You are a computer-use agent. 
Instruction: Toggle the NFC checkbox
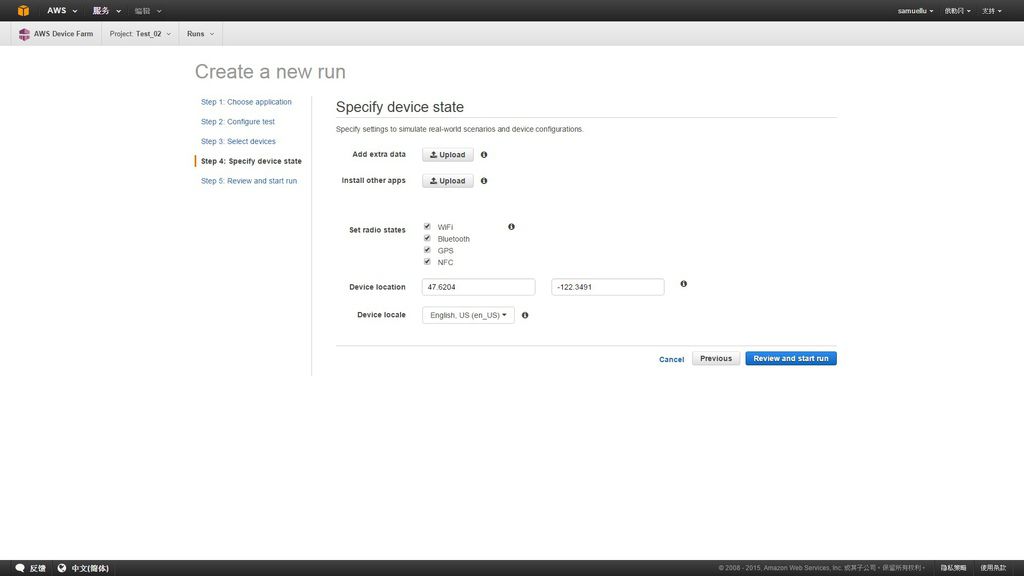tap(427, 262)
